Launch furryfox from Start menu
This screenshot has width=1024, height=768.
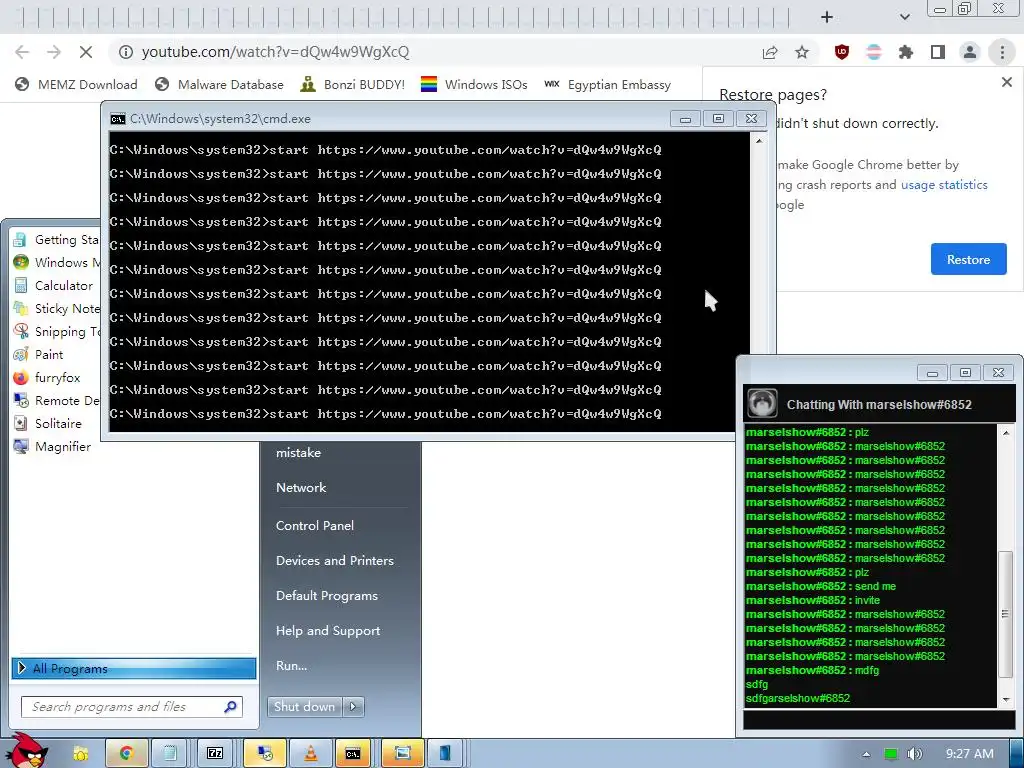(x=47, y=377)
